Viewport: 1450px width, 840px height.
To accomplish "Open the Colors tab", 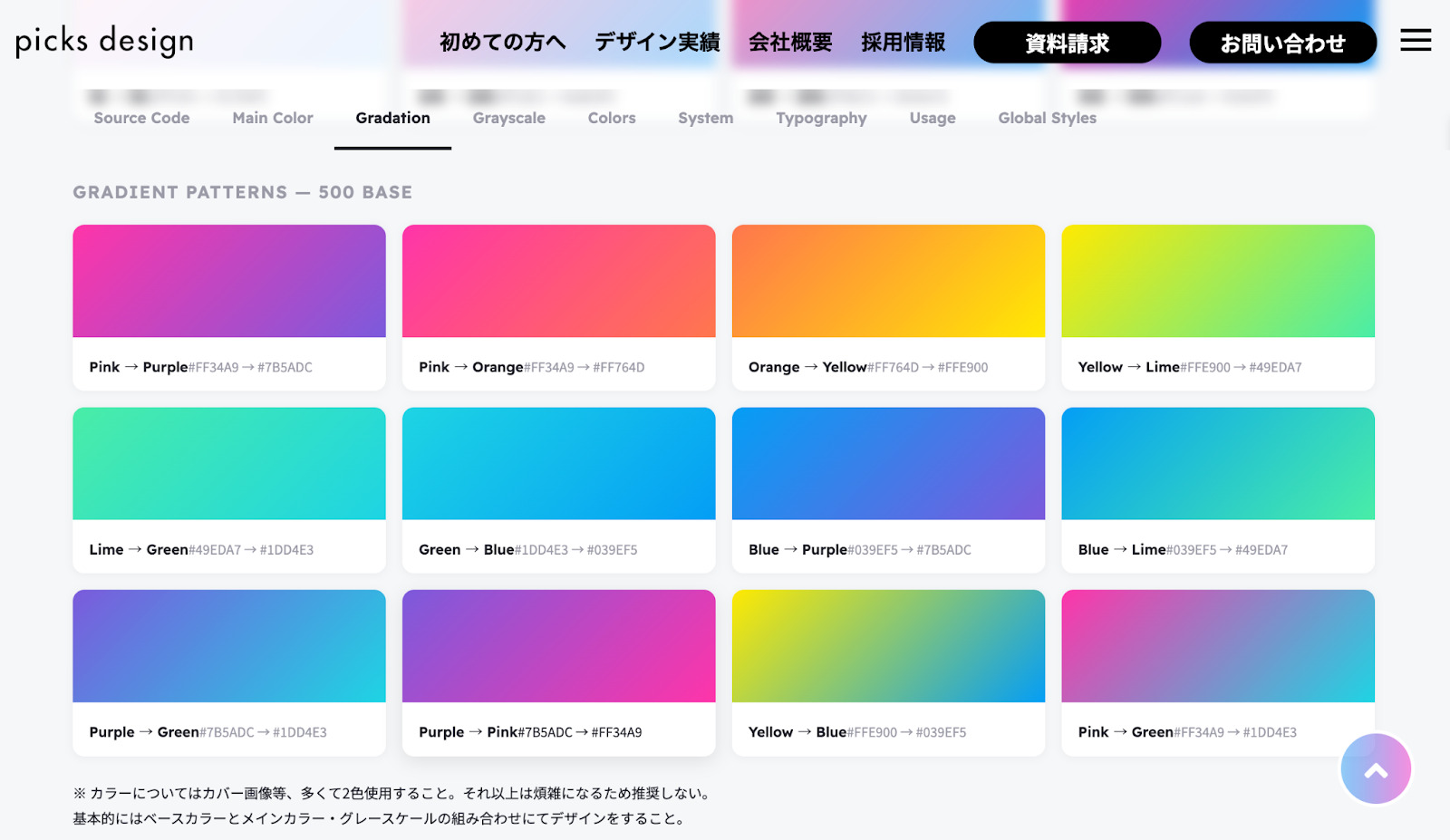I will click(x=611, y=118).
